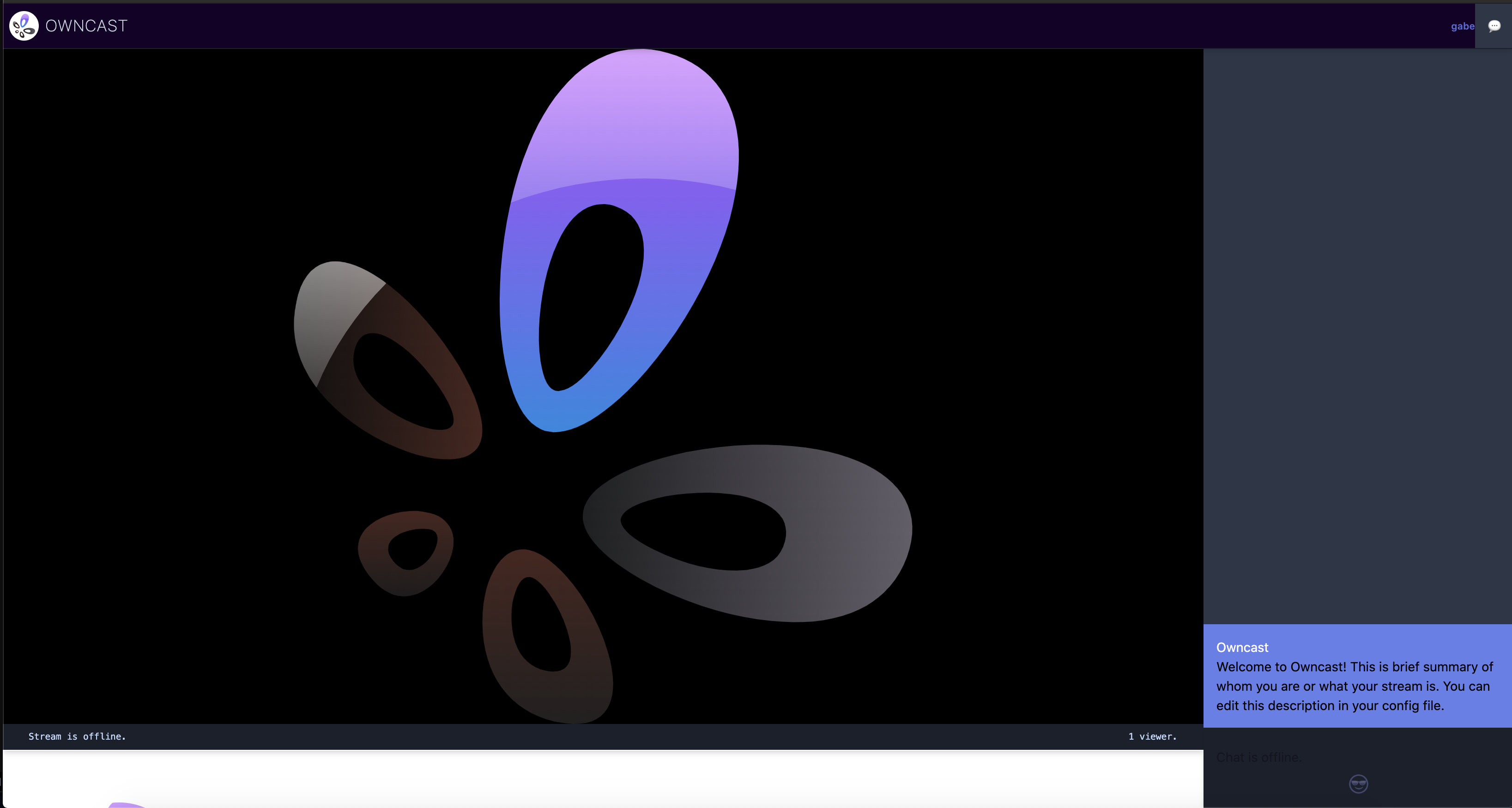Open the emoji picker sunglasses icon
The height and width of the screenshot is (808, 1512).
1358,784
